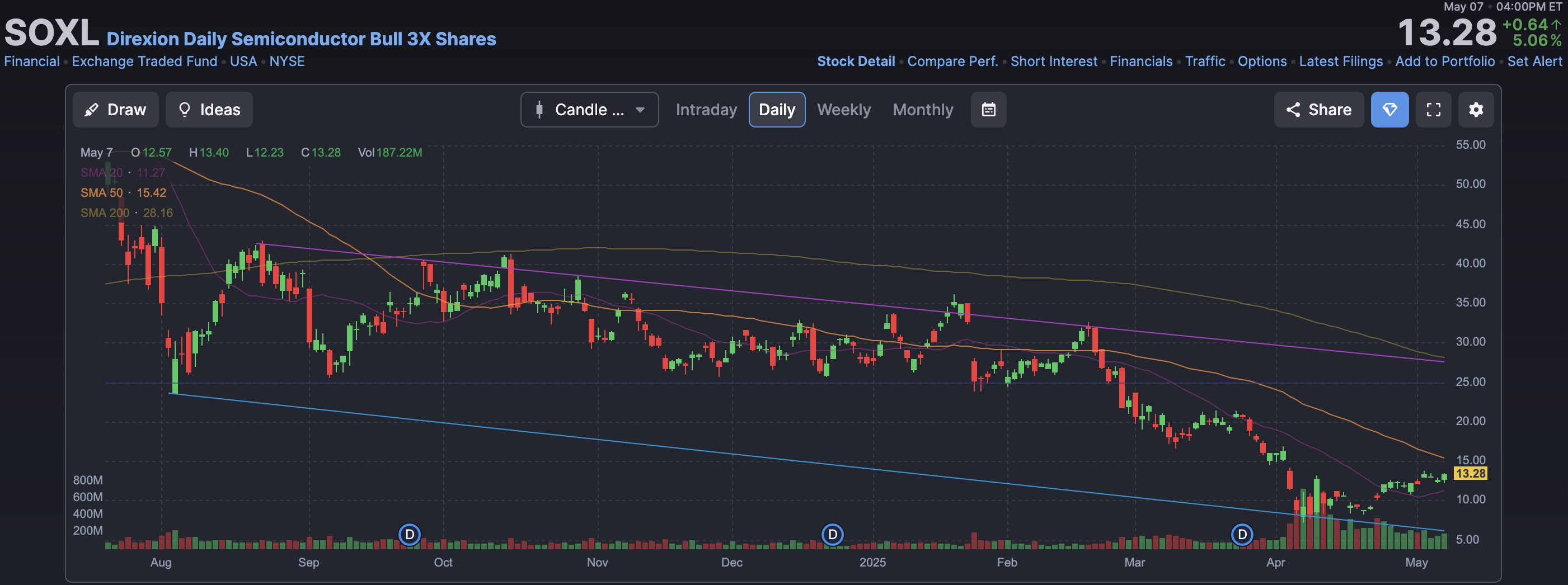Click the dividend marker near late December
Screen dimensions: 1568x585
coord(832,535)
